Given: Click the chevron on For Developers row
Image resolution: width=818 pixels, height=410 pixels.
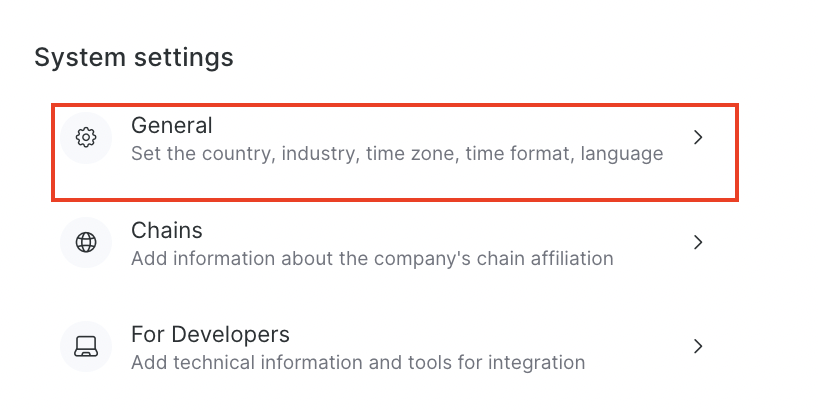Looking at the screenshot, I should click(699, 346).
